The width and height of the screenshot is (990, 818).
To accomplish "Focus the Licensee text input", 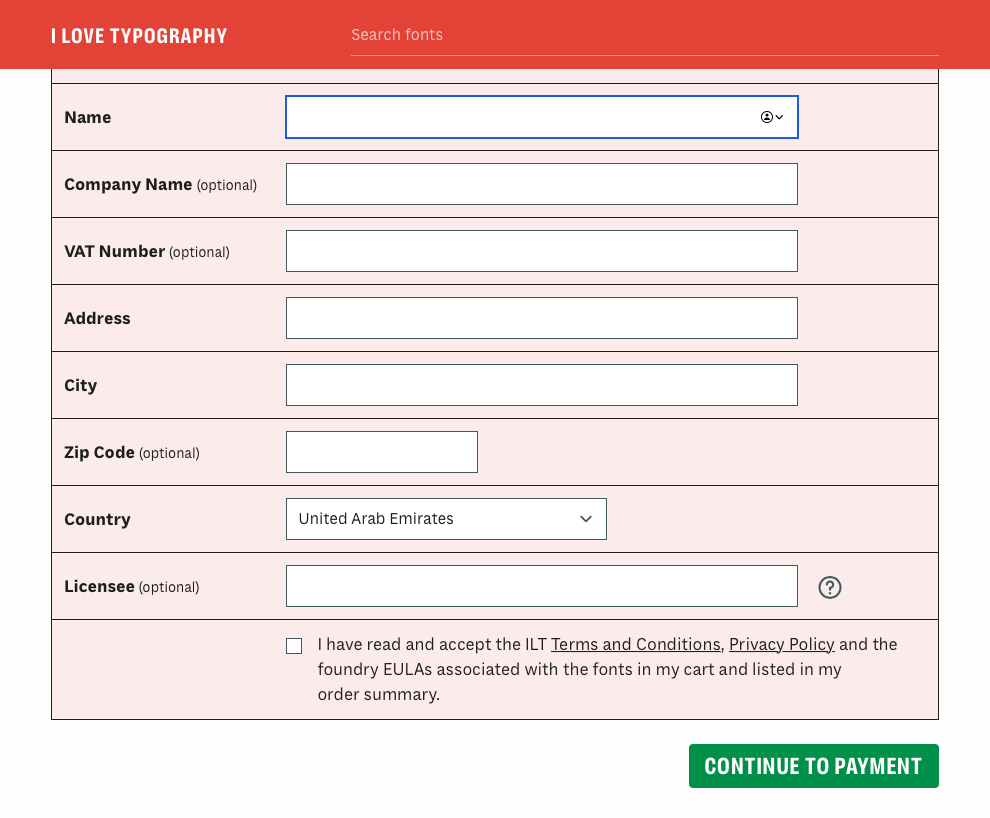I will 541,586.
